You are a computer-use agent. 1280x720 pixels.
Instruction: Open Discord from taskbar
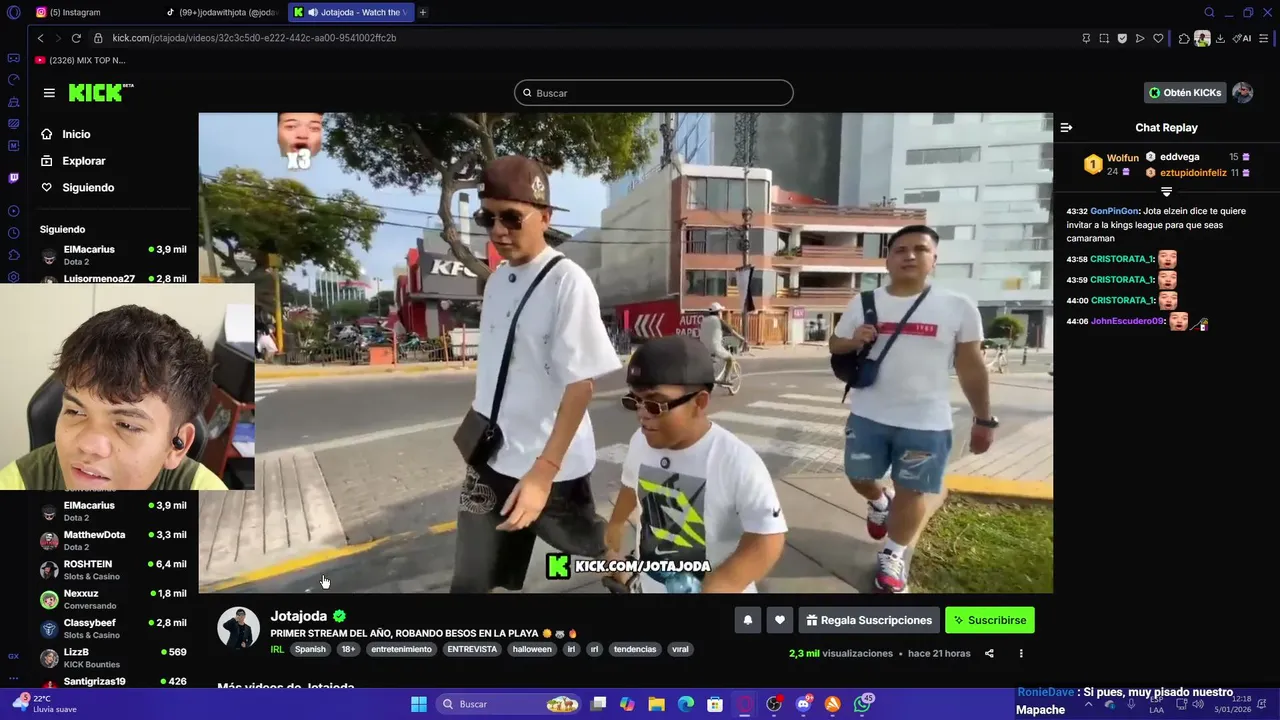click(803, 704)
